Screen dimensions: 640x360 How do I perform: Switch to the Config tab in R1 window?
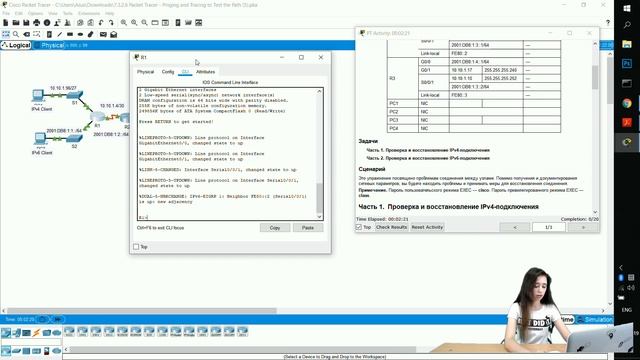click(x=168, y=72)
